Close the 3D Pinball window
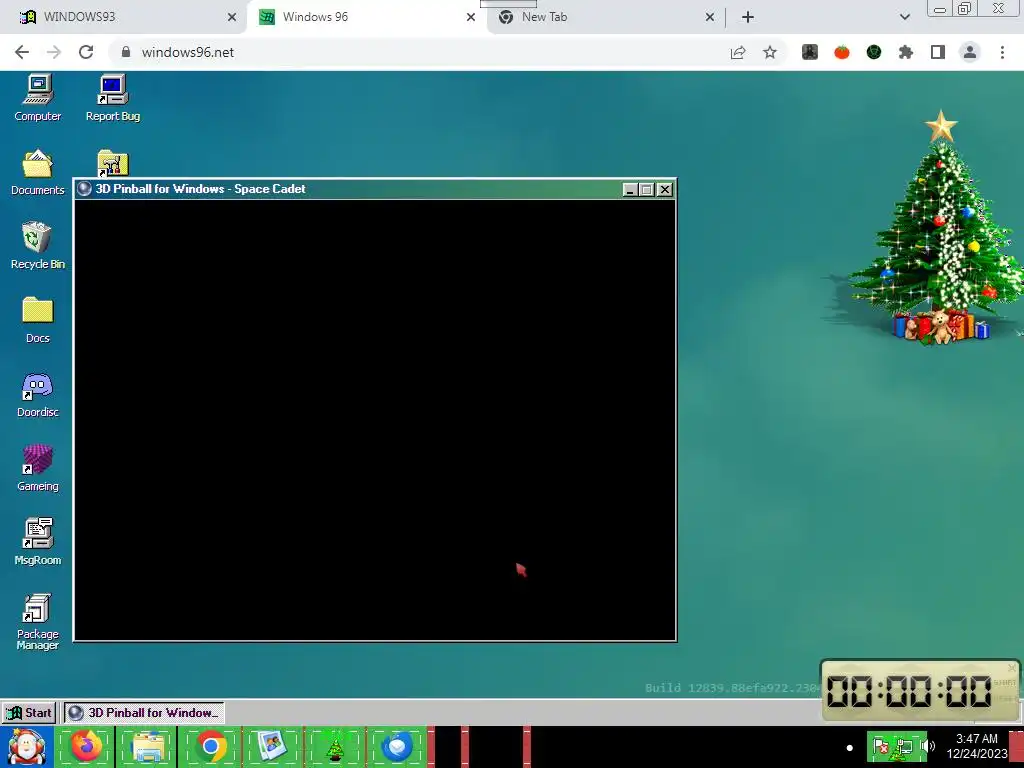Image resolution: width=1024 pixels, height=768 pixels. pyautogui.click(x=664, y=189)
